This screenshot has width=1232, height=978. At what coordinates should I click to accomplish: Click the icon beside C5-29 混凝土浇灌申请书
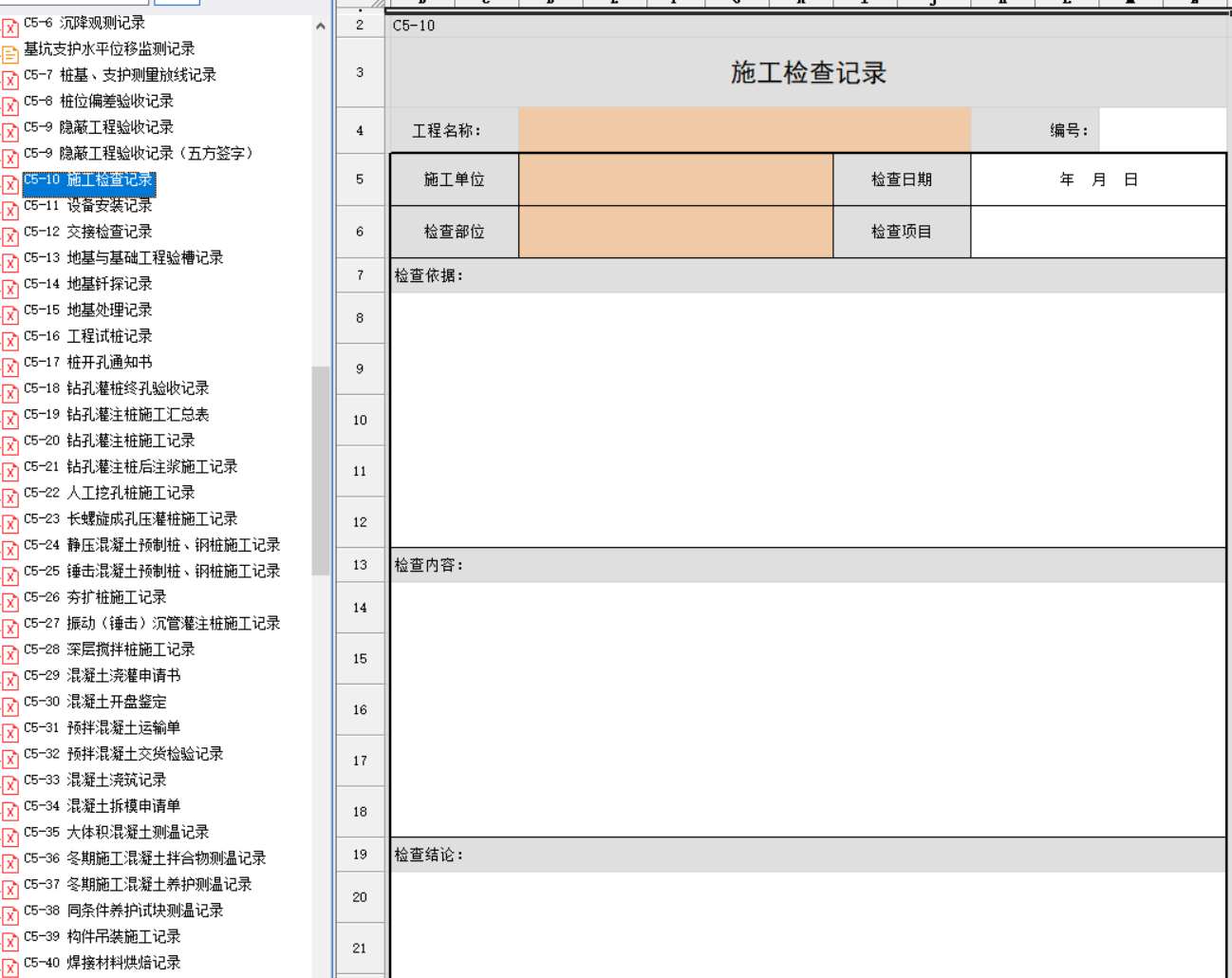(10, 681)
